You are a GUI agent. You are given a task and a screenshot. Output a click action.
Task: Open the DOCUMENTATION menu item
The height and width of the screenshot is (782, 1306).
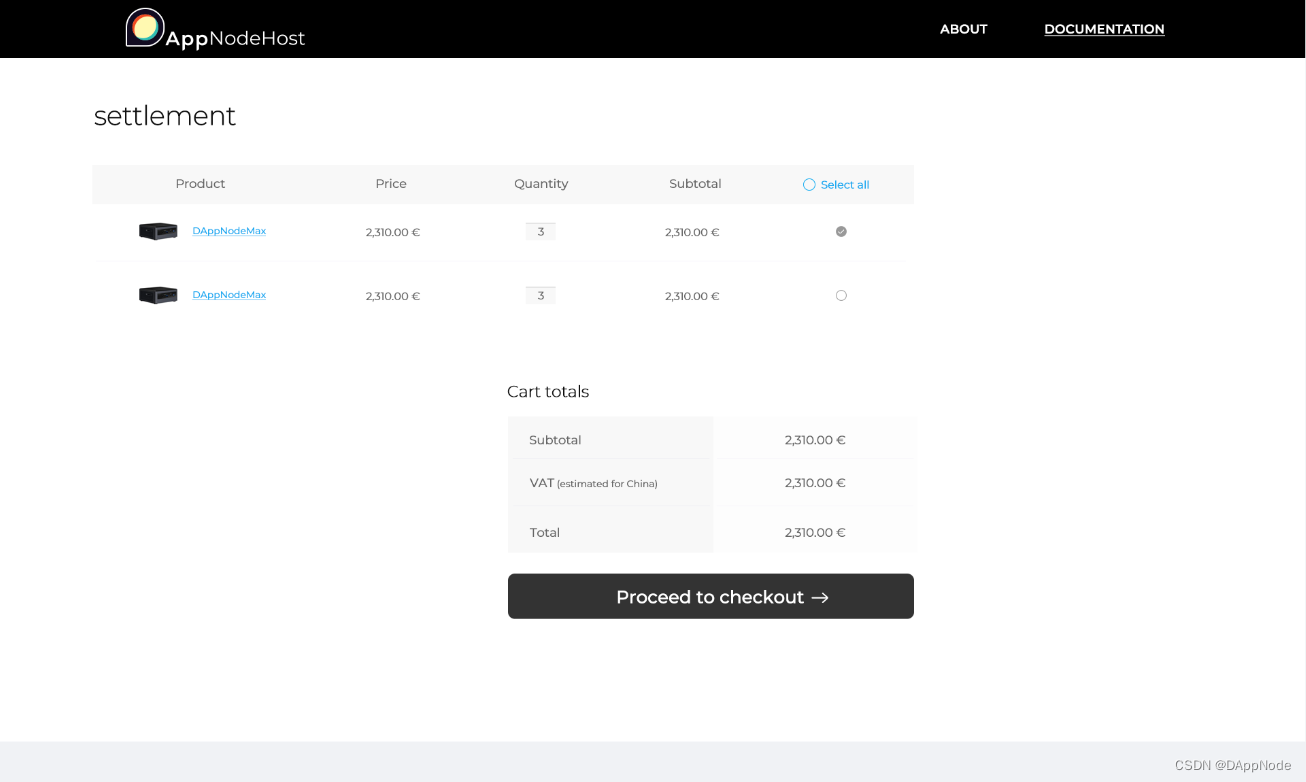[1104, 29]
